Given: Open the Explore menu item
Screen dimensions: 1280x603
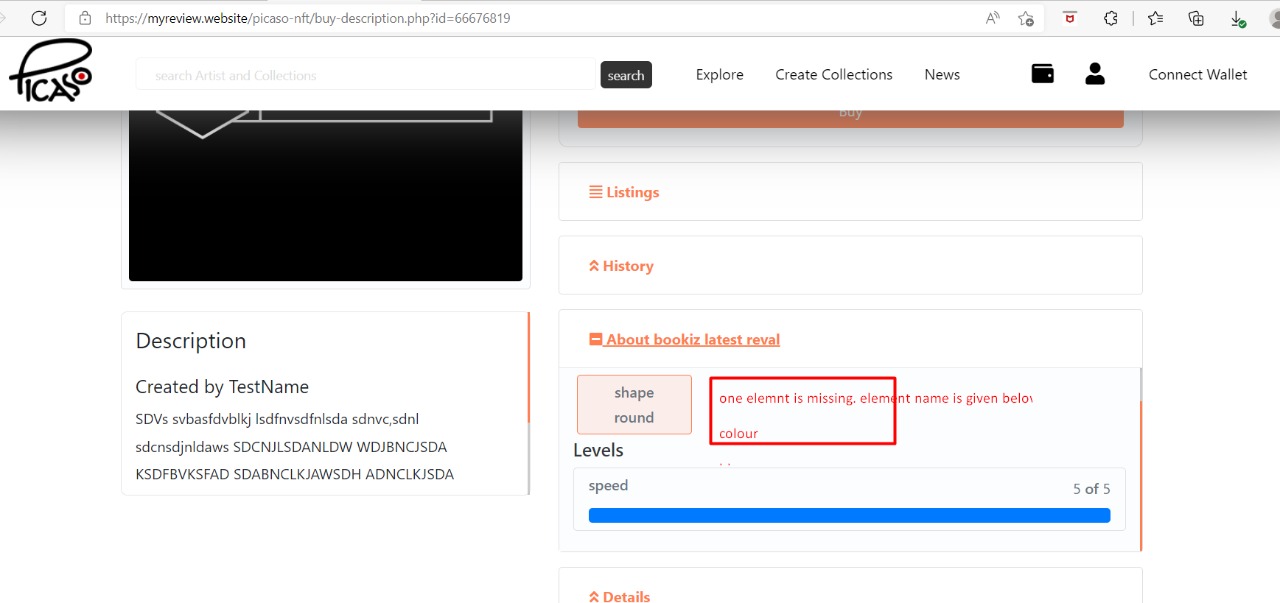Looking at the screenshot, I should pyautogui.click(x=719, y=75).
